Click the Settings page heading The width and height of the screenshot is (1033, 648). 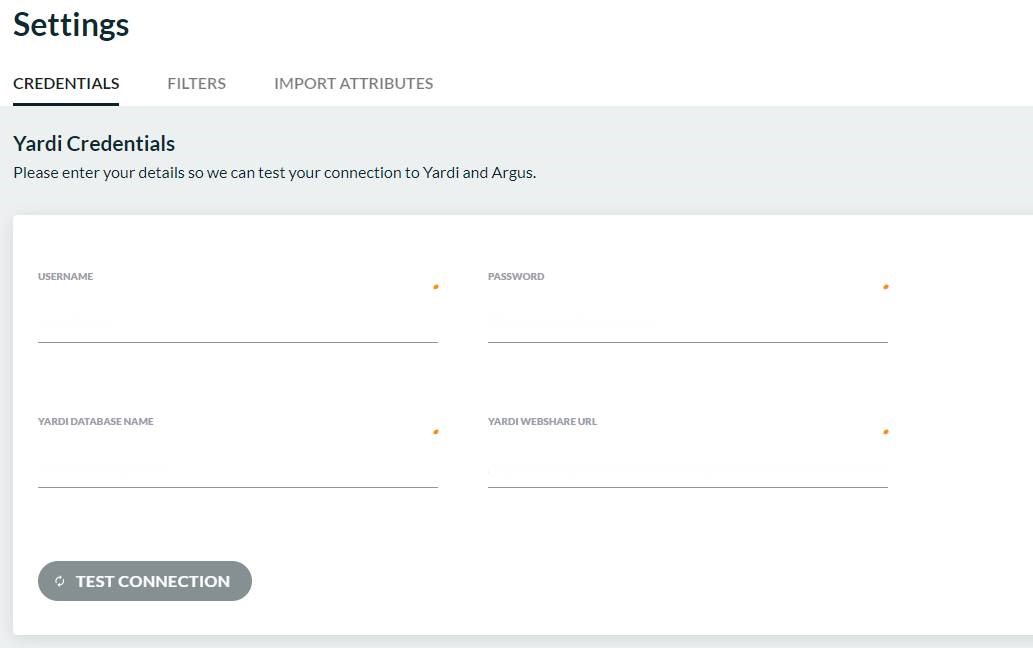tap(71, 25)
